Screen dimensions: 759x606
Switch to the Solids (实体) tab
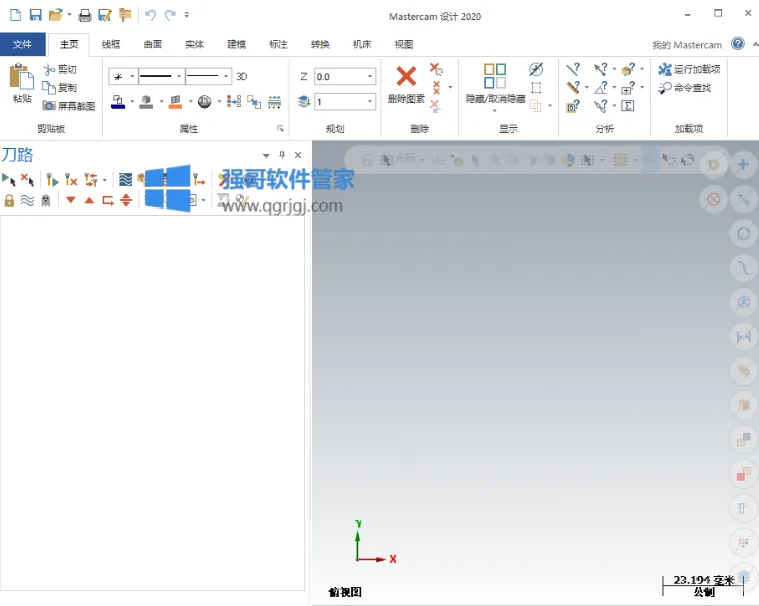(x=195, y=45)
